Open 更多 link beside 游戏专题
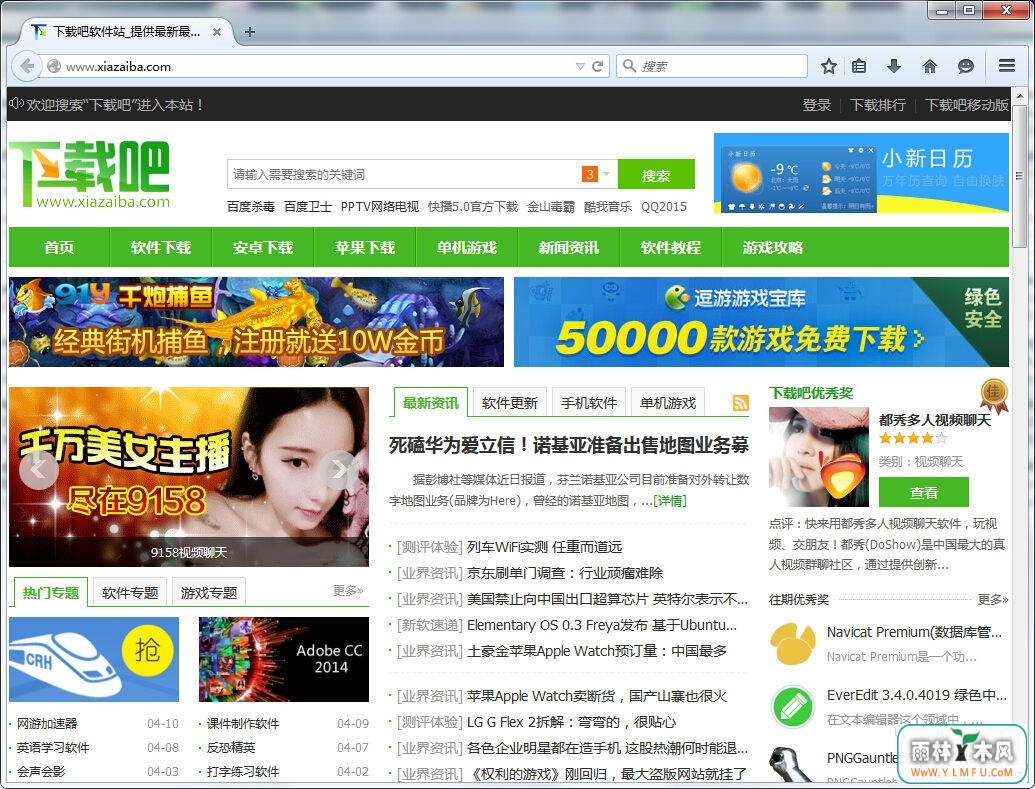Screen dimensions: 1035x789 point(348,590)
